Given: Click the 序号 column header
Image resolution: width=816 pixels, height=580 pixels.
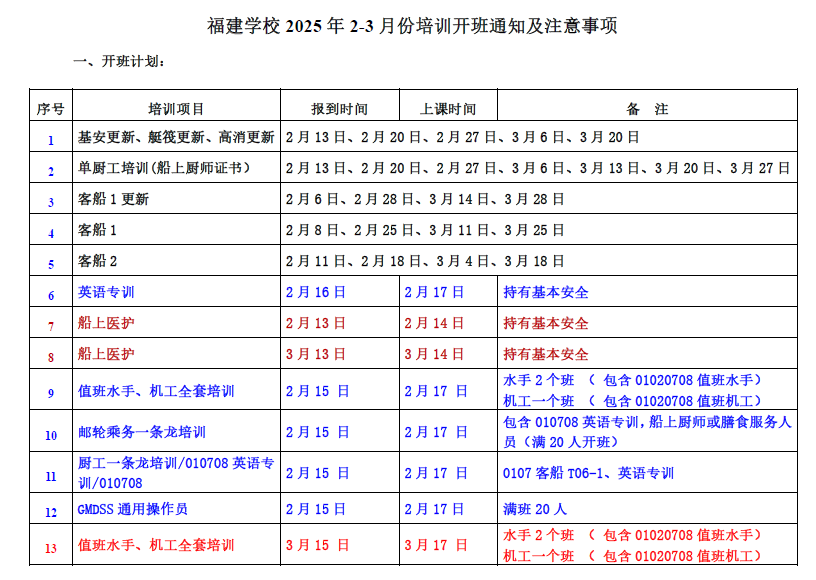Looking at the screenshot, I should coord(50,109).
